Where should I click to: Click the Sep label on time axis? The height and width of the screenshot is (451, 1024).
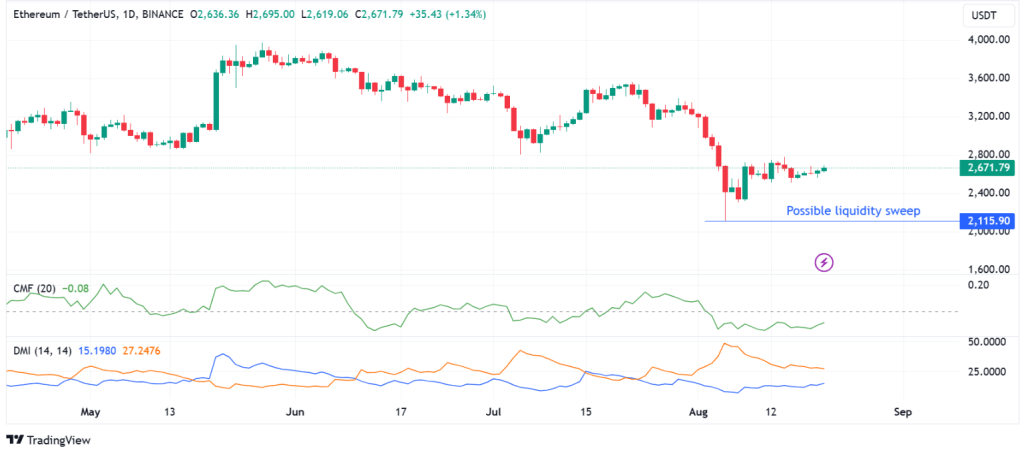coord(903,412)
